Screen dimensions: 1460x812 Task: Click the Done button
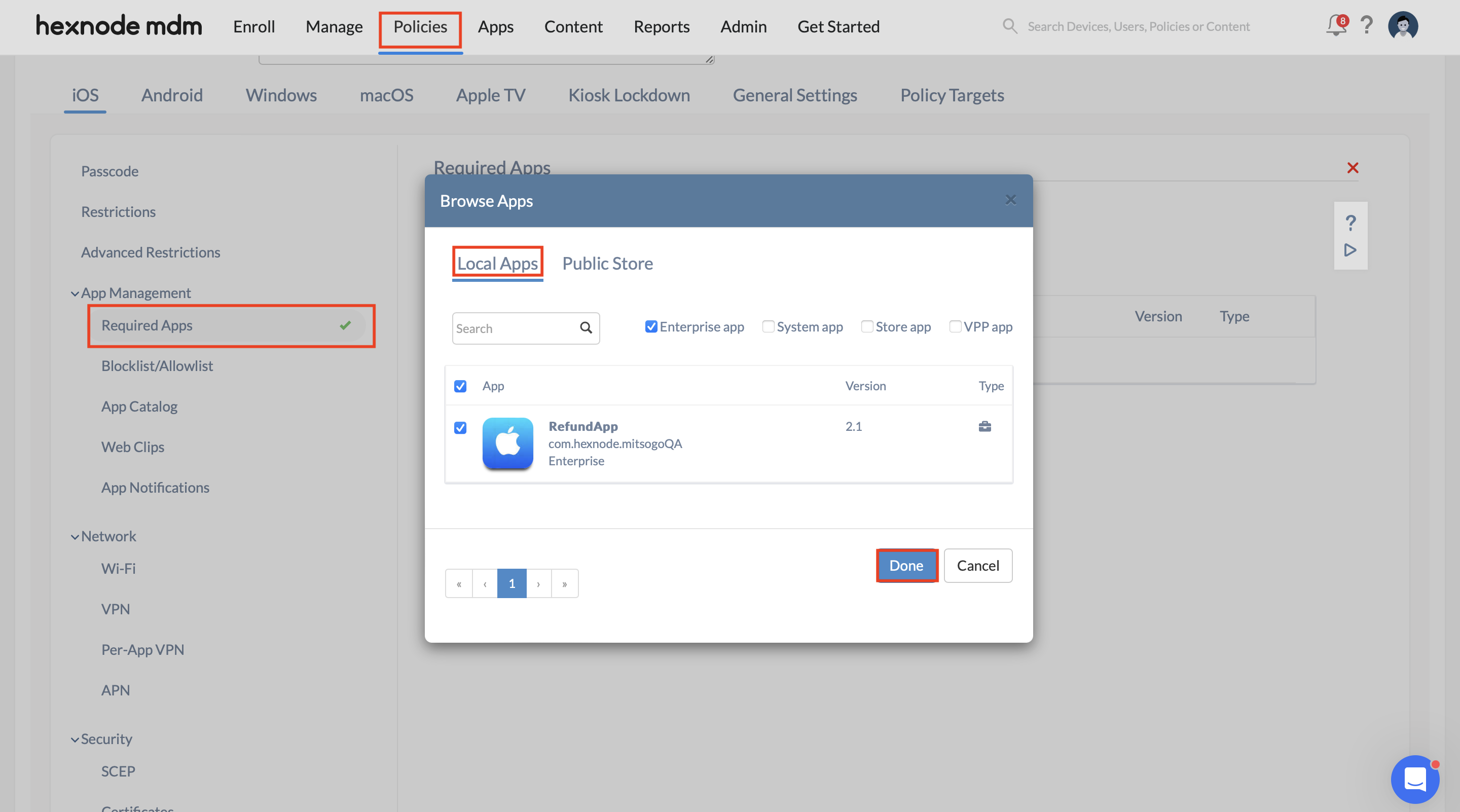906,565
